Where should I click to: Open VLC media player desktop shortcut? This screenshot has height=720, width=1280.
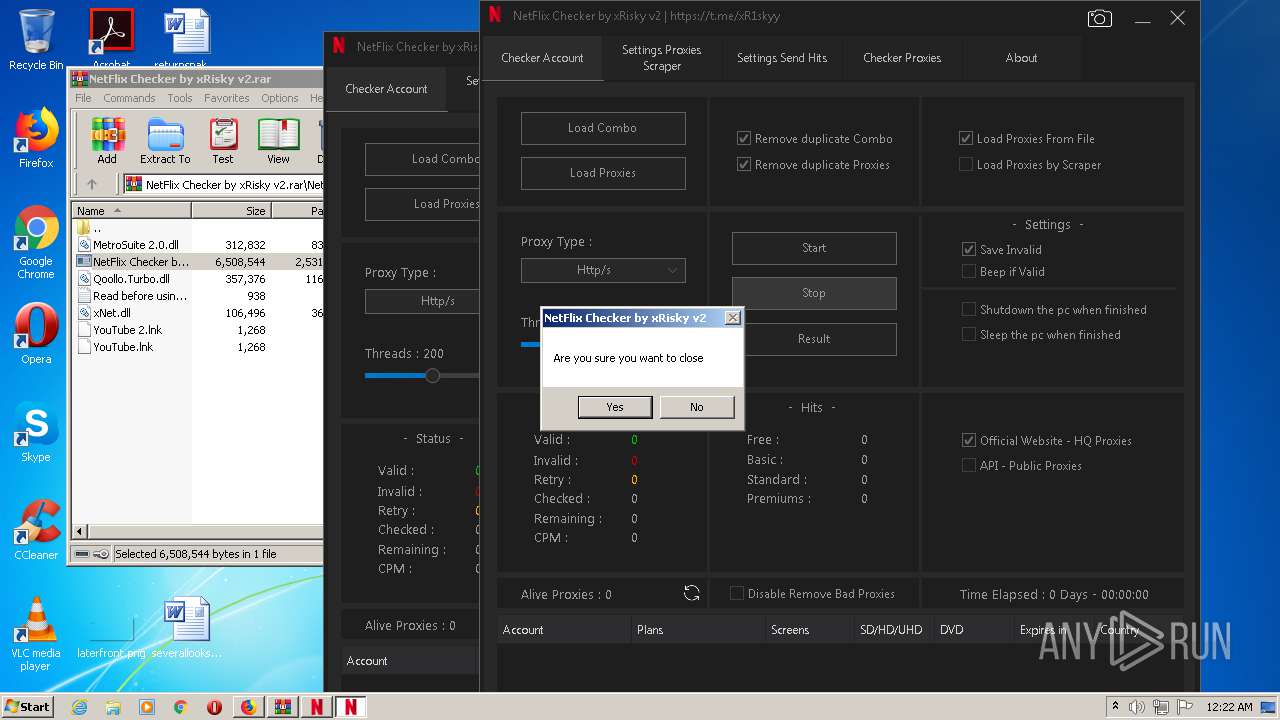point(36,634)
